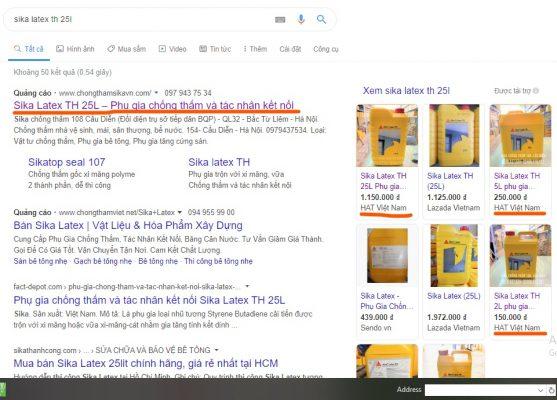Open the taskbar Address dropdown arrow
This screenshot has height=400, width=557.
tap(541, 390)
